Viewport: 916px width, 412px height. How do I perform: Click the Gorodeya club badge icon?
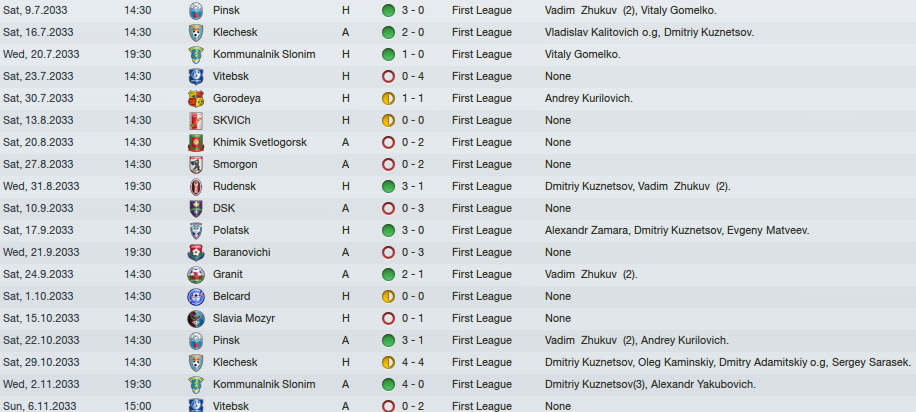(x=196, y=98)
